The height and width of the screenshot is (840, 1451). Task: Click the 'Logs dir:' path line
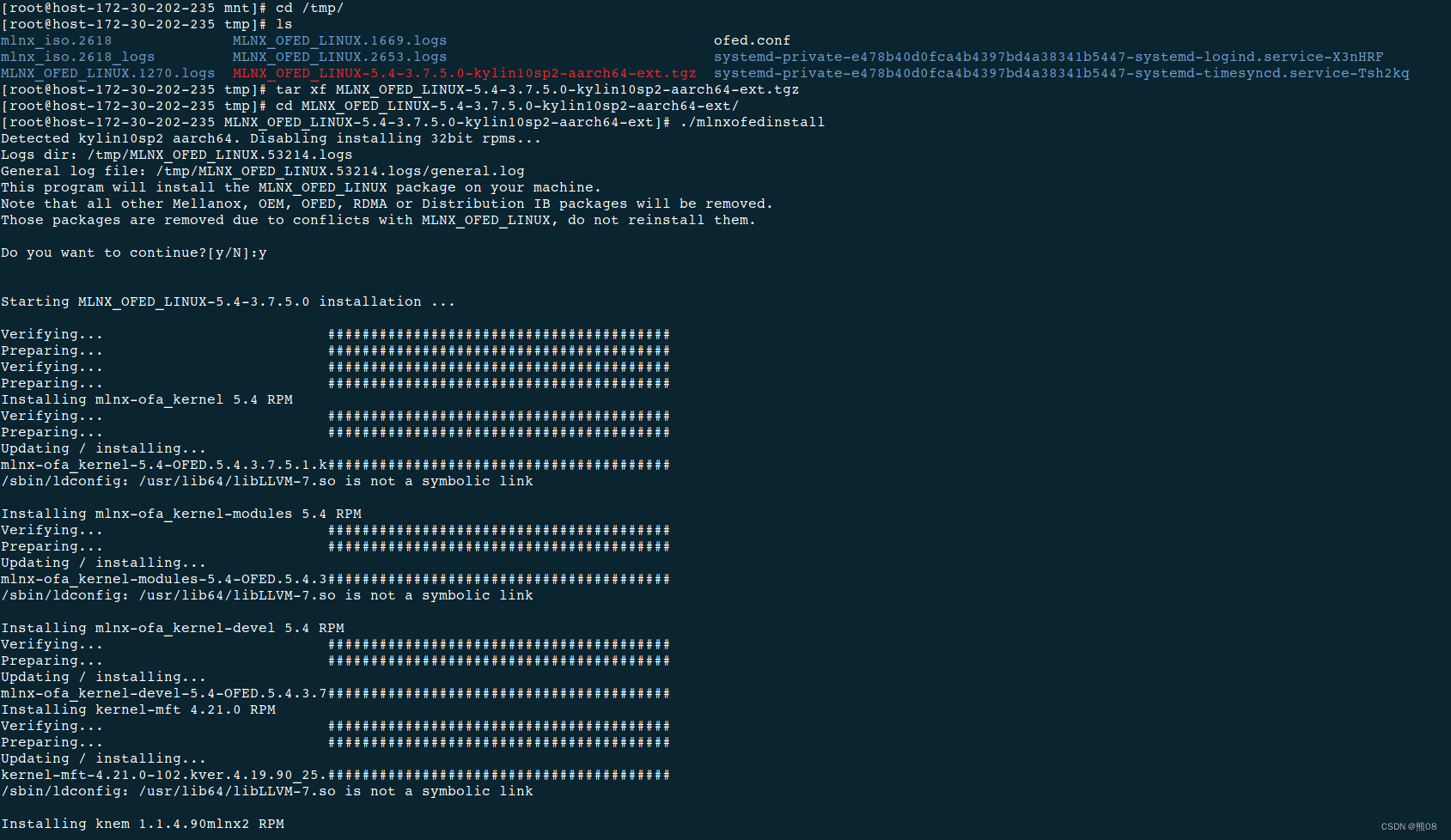[x=177, y=155]
